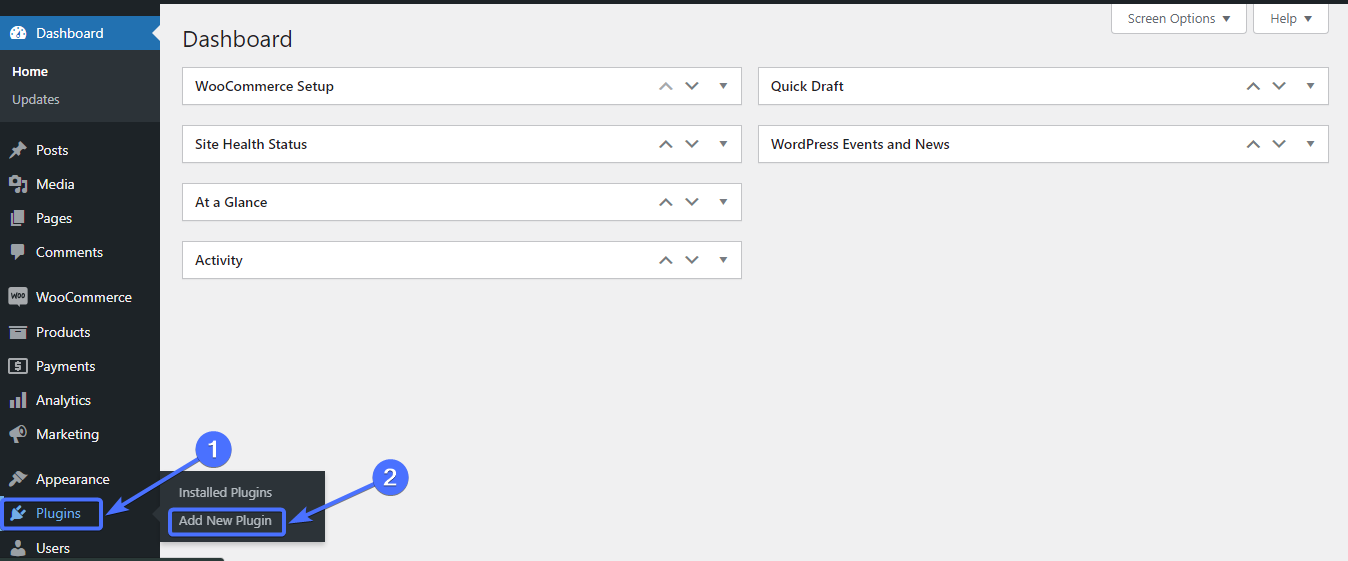Click WordPress Events and News title

860,144
